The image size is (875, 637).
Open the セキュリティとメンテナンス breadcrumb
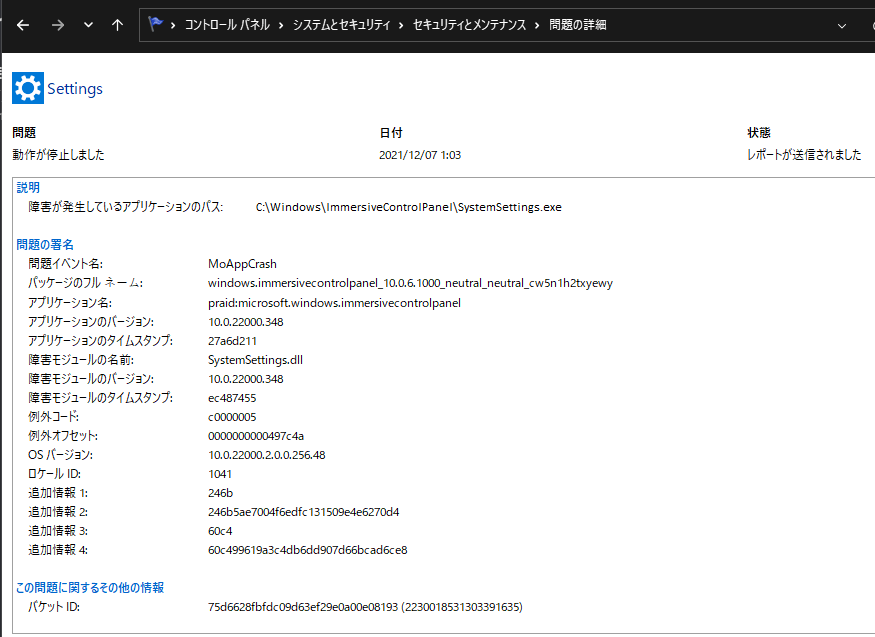pos(469,25)
